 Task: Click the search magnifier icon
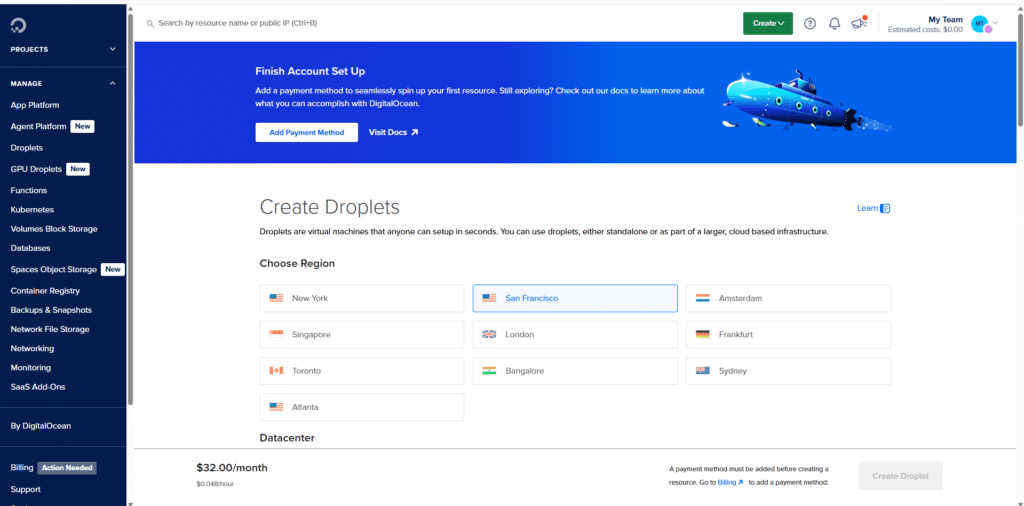(150, 23)
